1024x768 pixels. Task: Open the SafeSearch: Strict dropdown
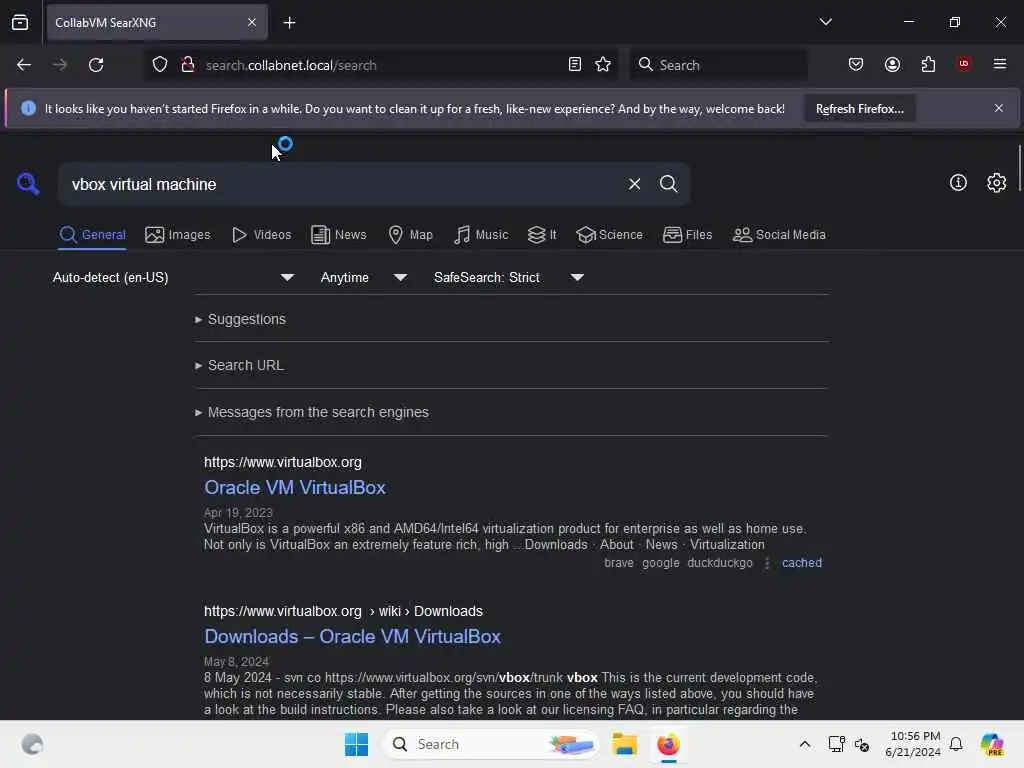509,278
